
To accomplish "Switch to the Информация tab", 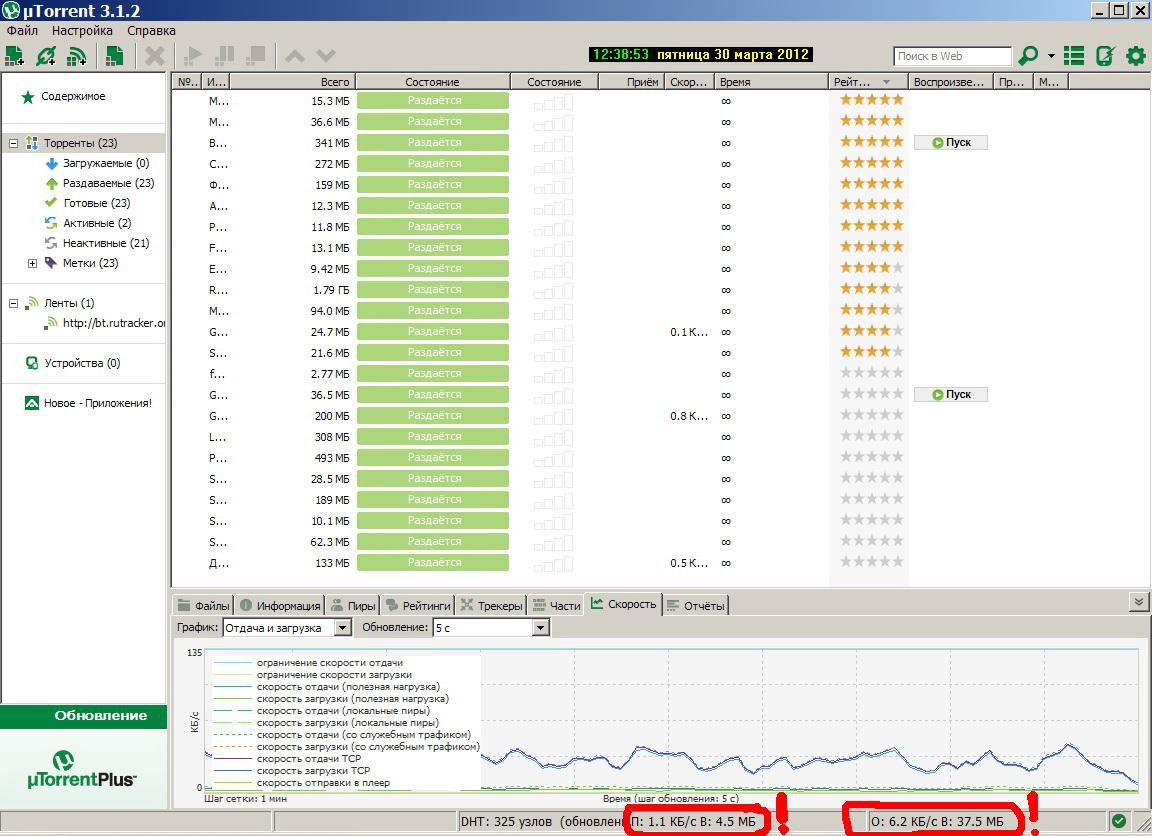I will tap(281, 605).
